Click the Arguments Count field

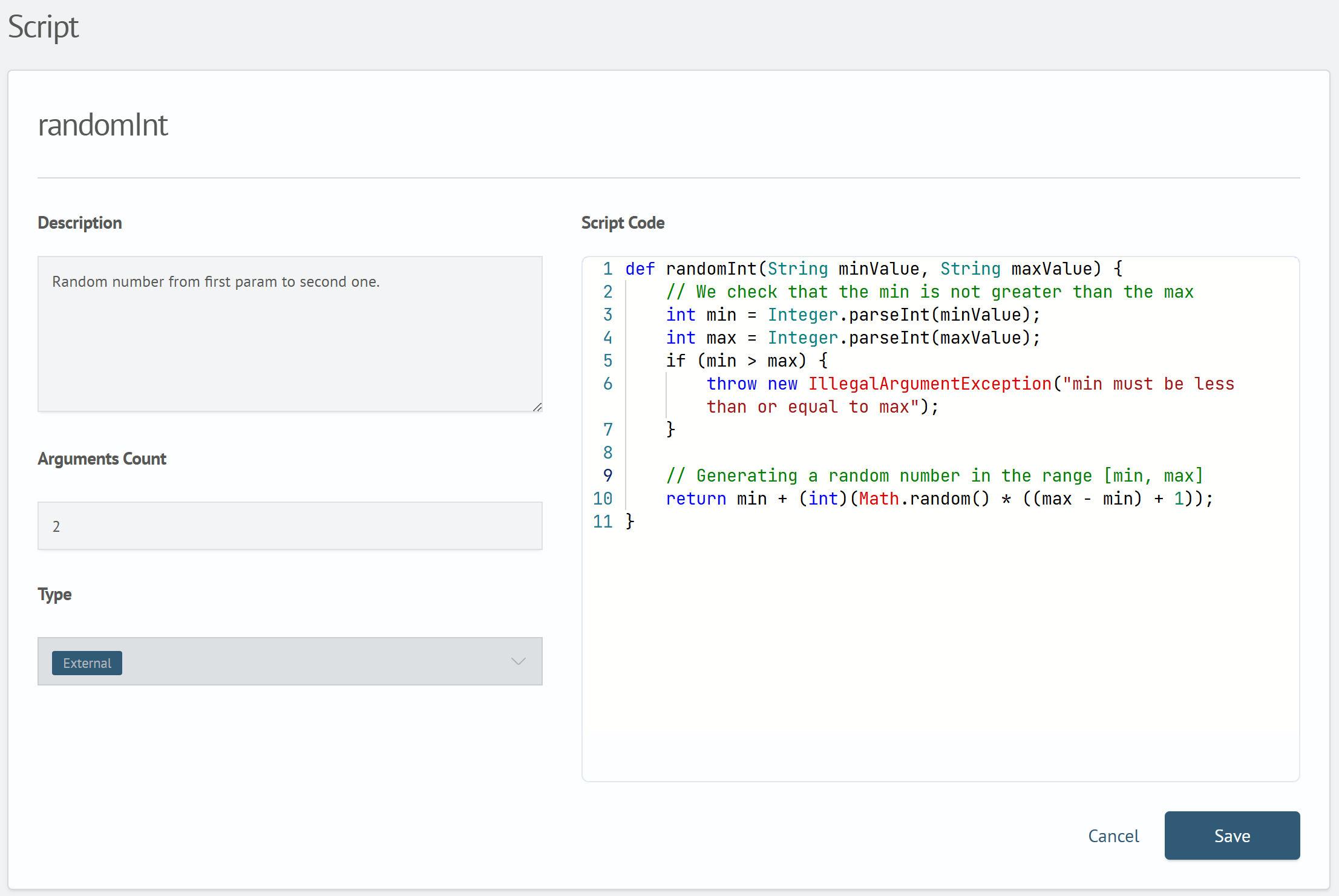290,526
